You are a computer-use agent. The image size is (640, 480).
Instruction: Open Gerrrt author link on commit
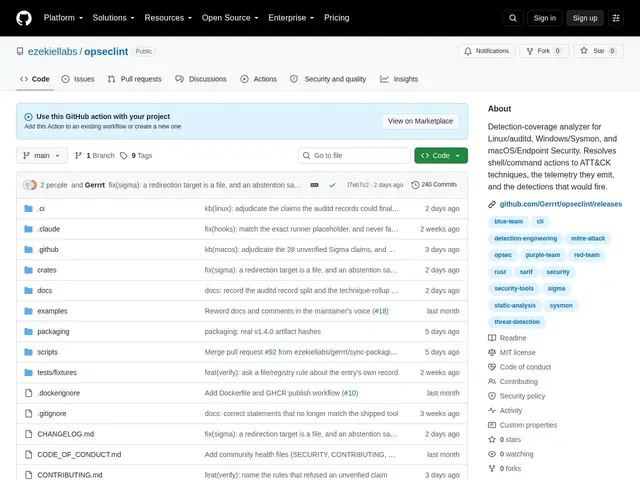point(95,185)
